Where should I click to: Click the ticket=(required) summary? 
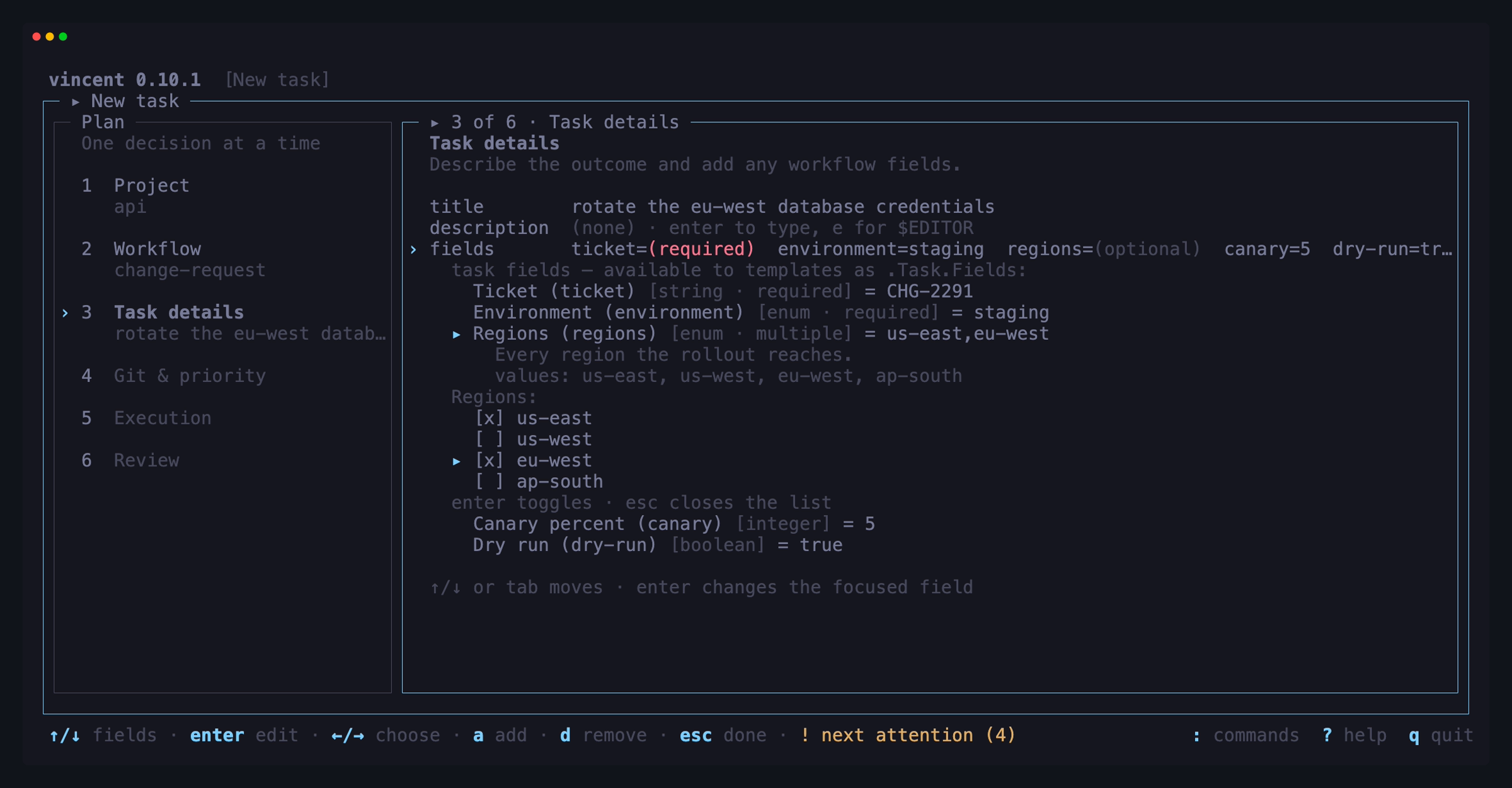(x=663, y=249)
